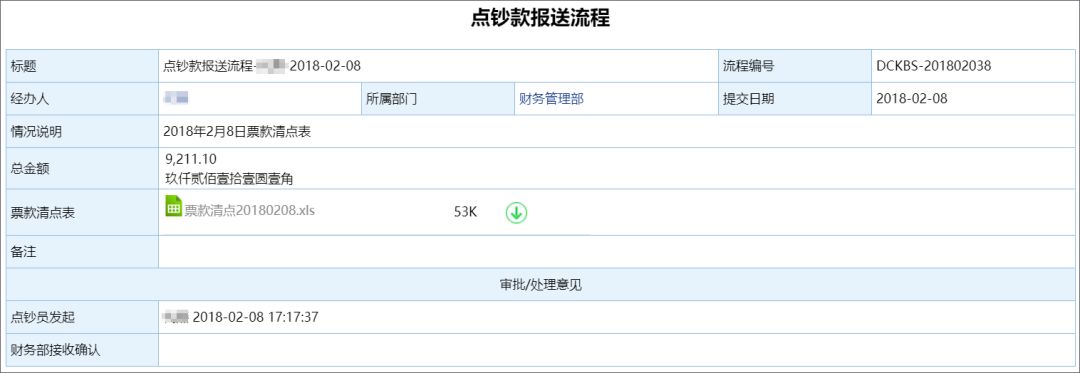Click the 票款清点表 label
Viewport: 1080px width, 373px height.
pyautogui.click(x=43, y=213)
